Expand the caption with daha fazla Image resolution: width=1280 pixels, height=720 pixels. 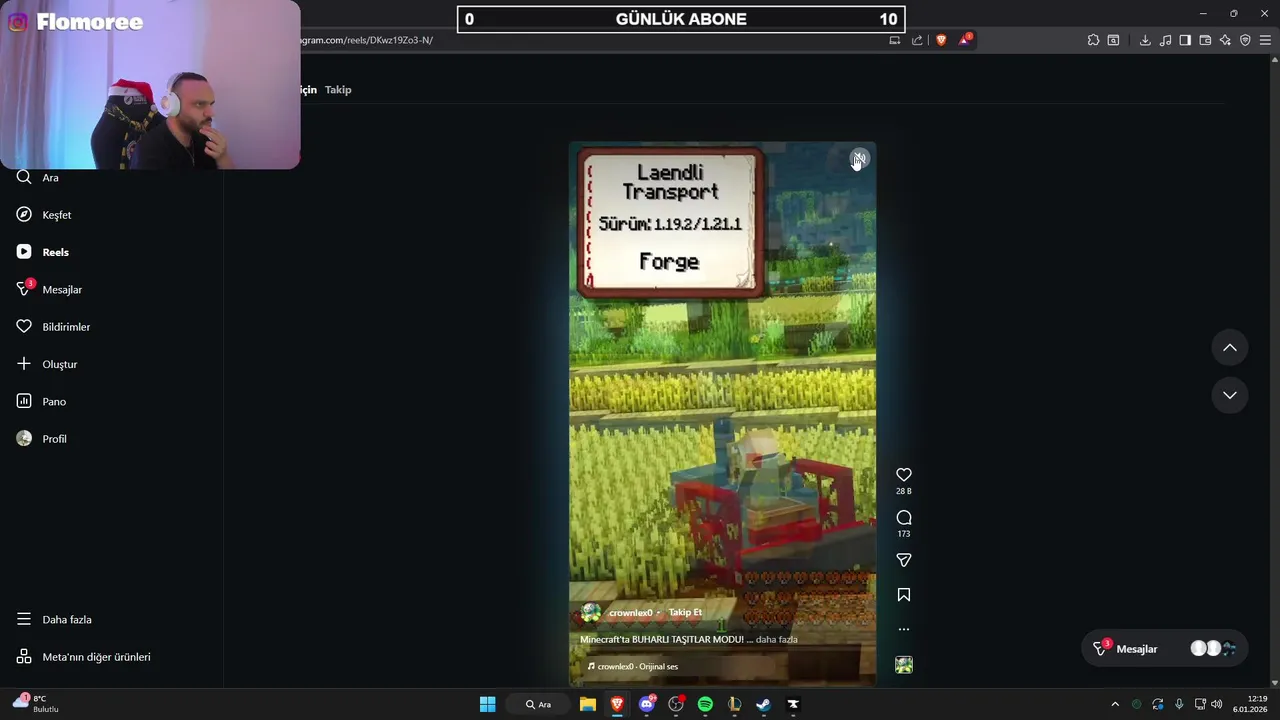coord(776,640)
